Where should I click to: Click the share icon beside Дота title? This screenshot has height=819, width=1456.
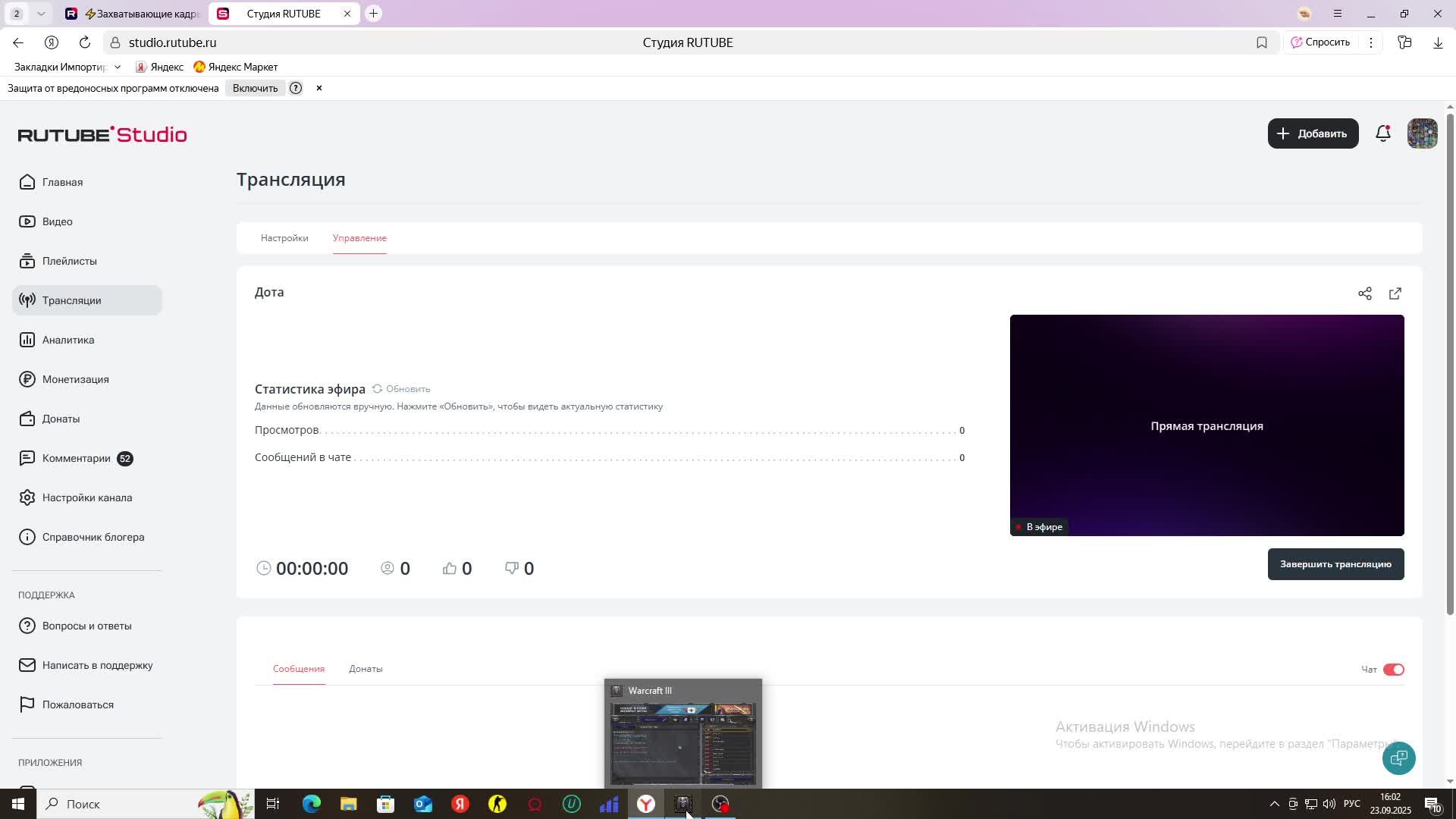(1364, 293)
